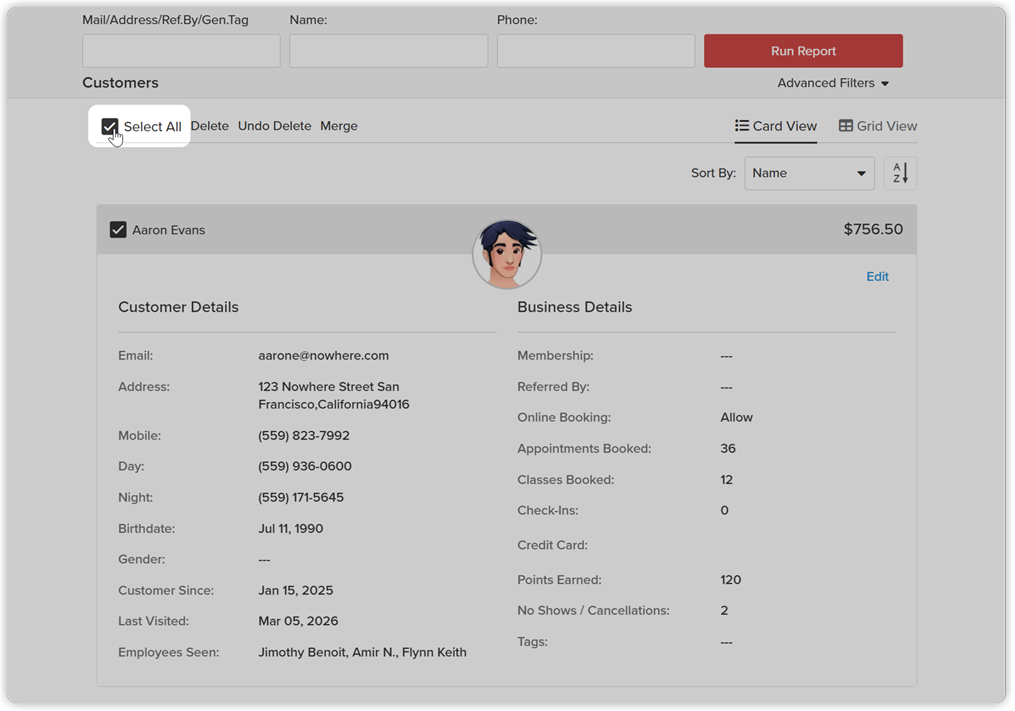1015x711 pixels.
Task: Click the birthdate Jul 11, 1990
Action: point(291,528)
